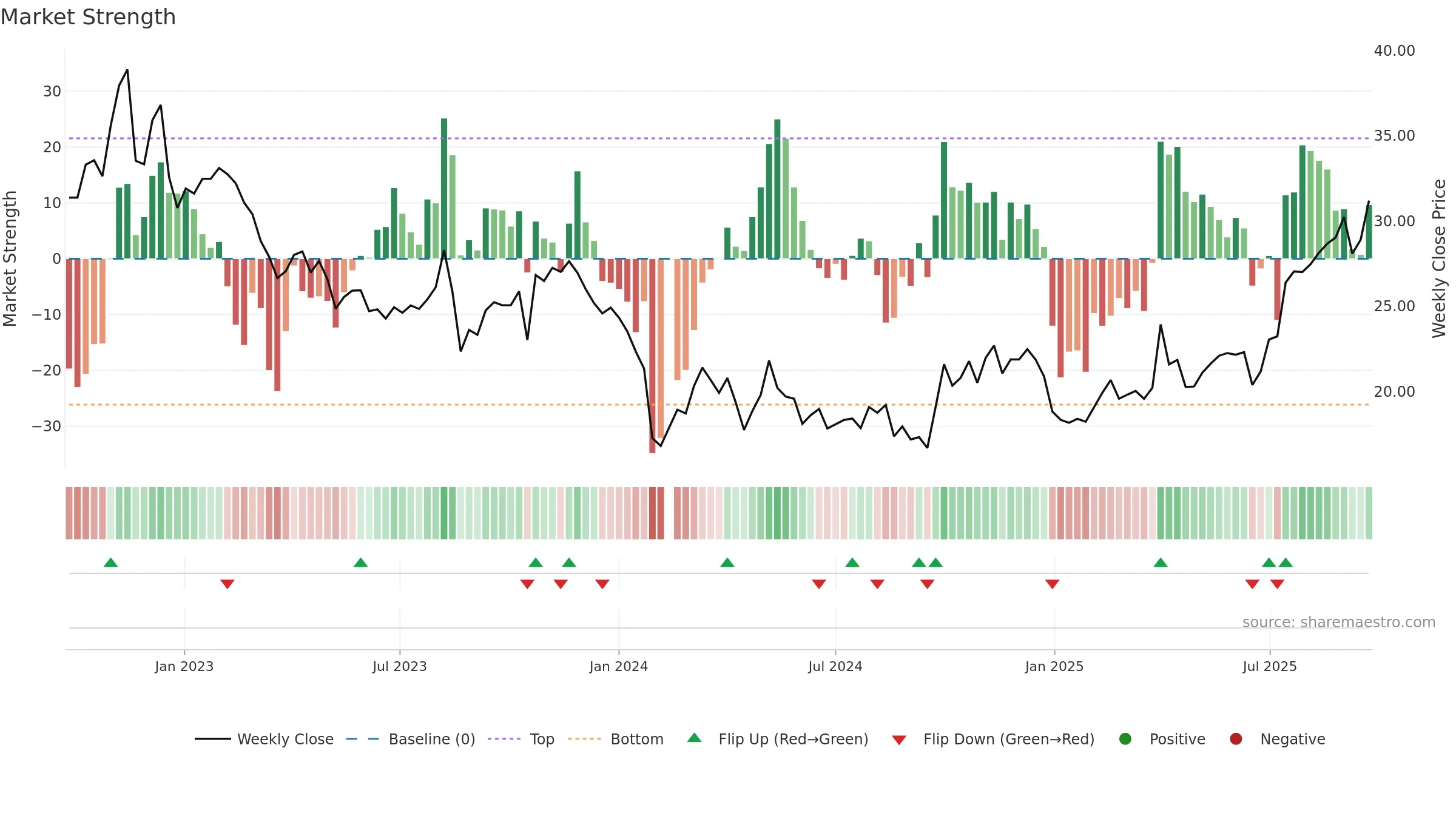Click the vertical Market Strength axis title
This screenshot has height=819, width=1456.
(10, 258)
